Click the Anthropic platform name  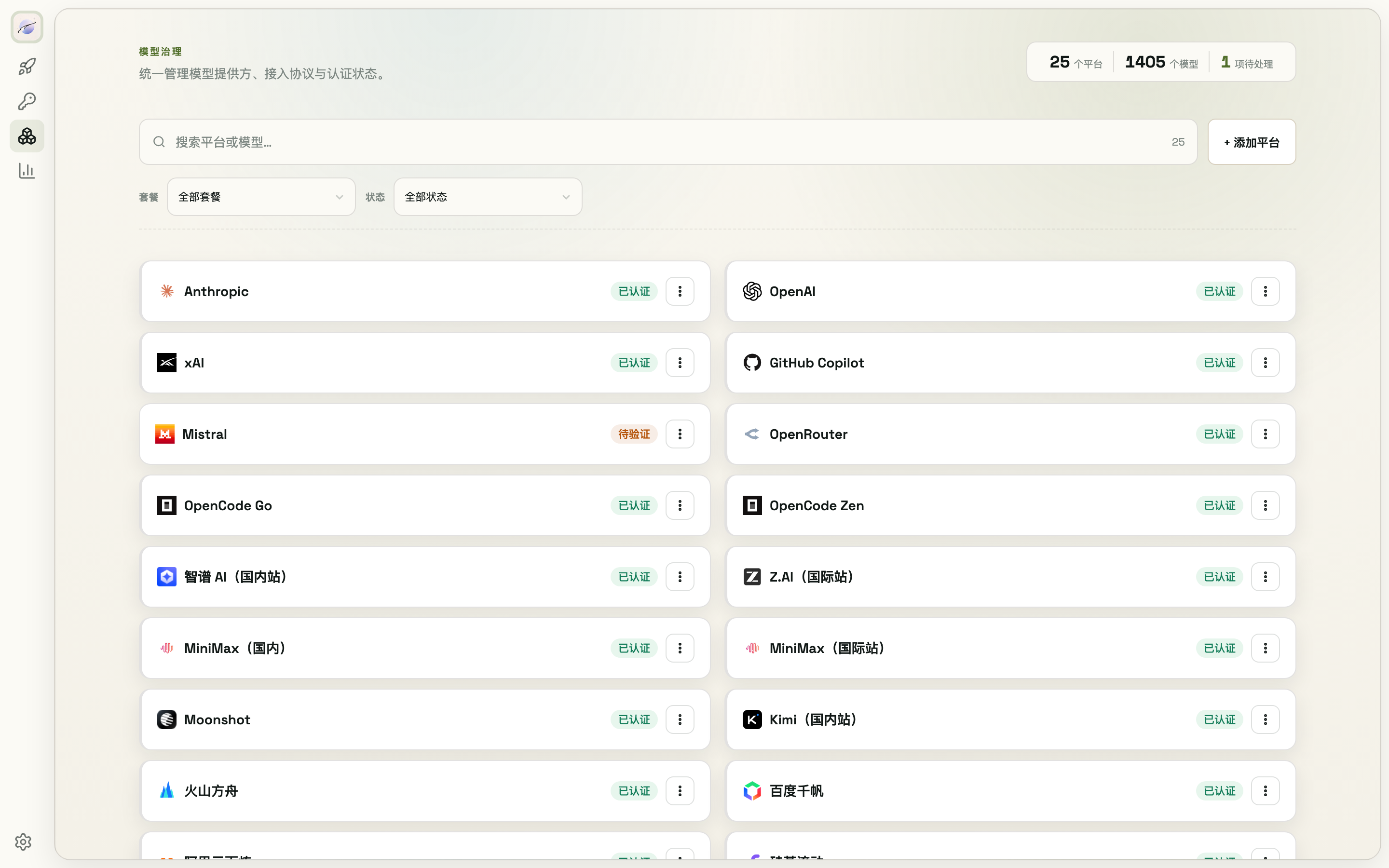tap(217, 291)
